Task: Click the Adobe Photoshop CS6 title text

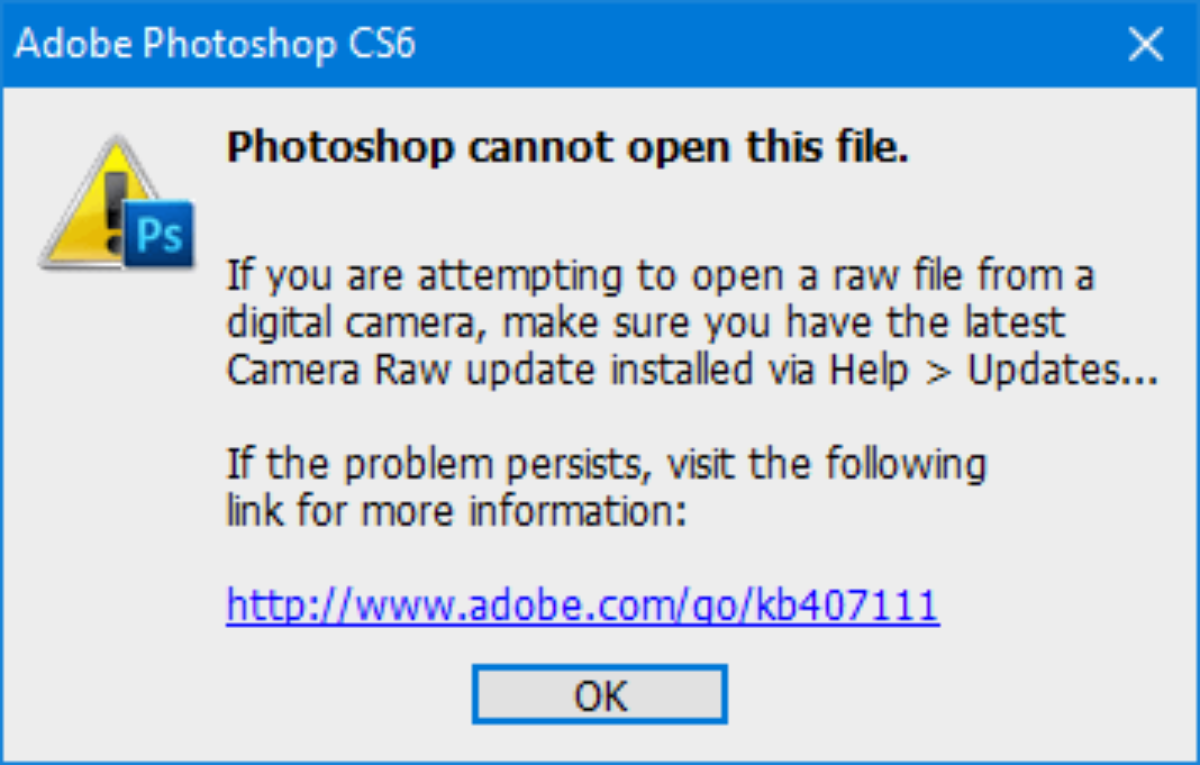Action: (x=215, y=45)
